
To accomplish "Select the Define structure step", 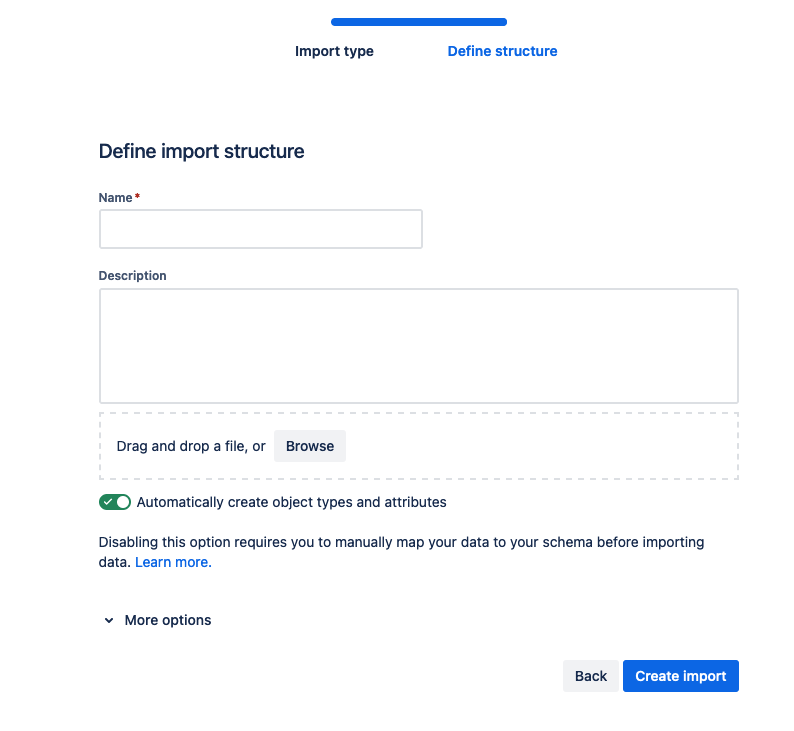I will pos(502,51).
